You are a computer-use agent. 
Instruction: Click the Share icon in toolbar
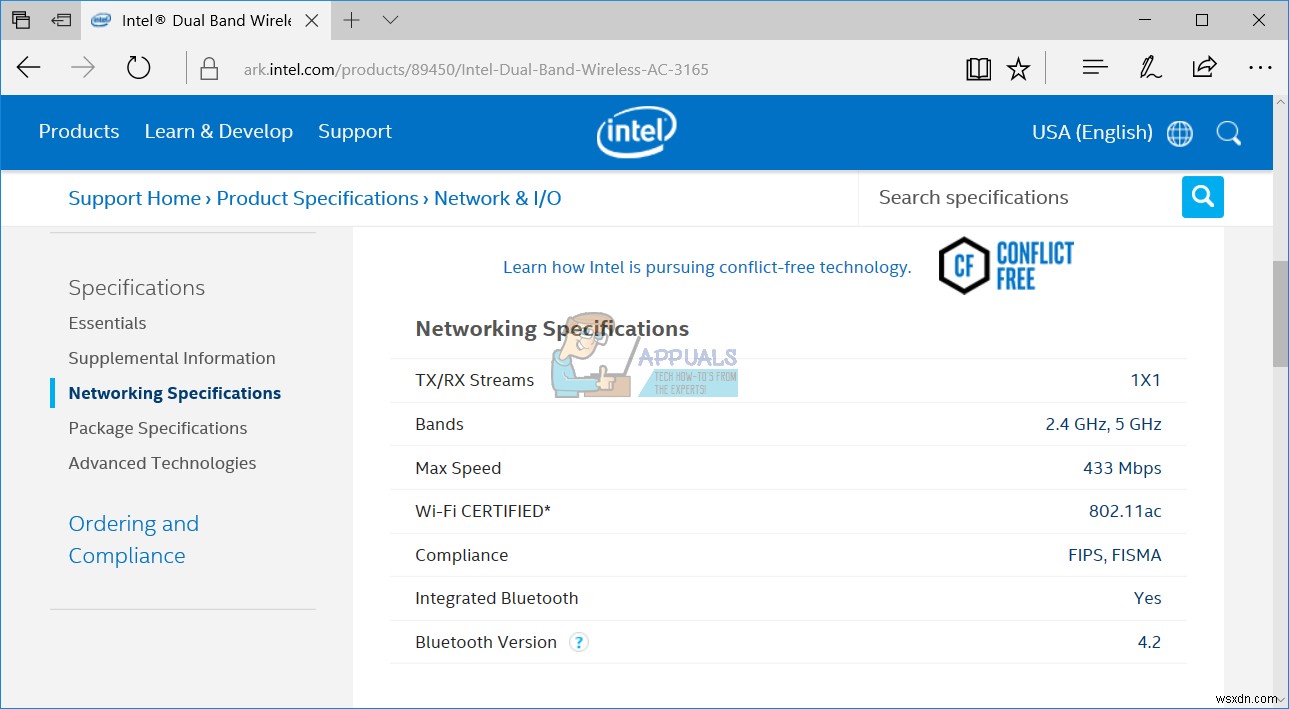[x=1204, y=68]
